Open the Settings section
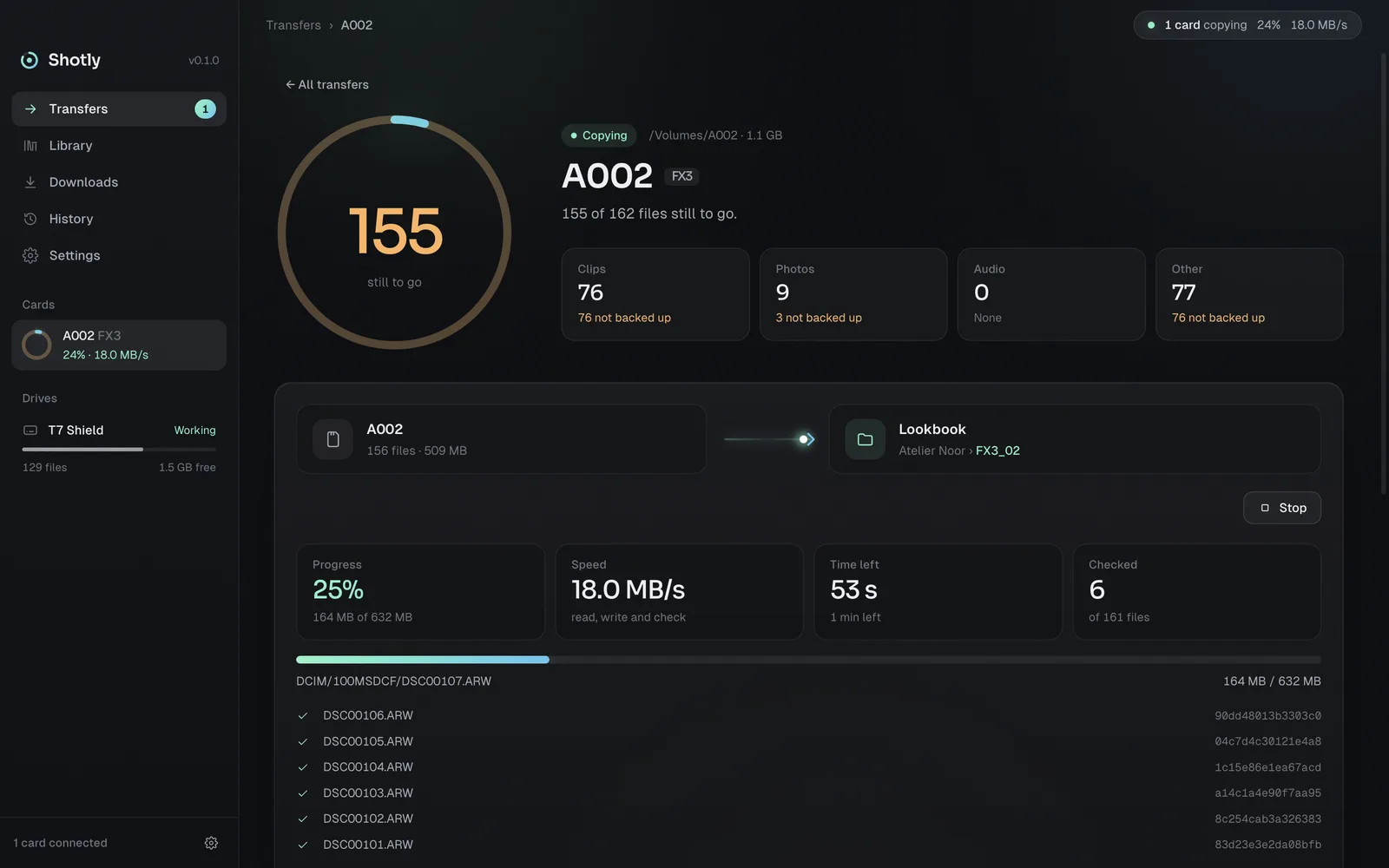Viewport: 1389px width, 868px height. coord(119,255)
